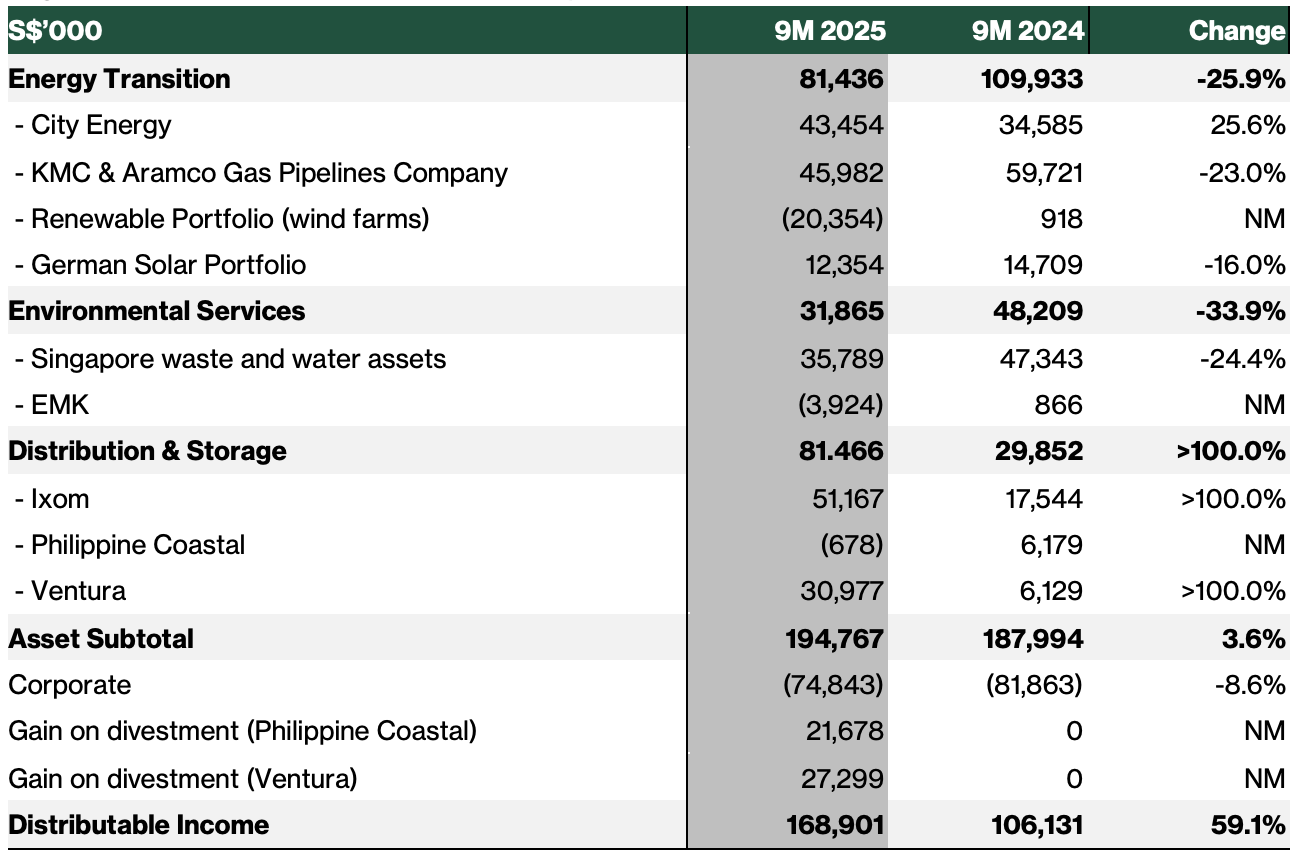Click Gain on divestment (Philippine Coastal) value 21,678
The height and width of the screenshot is (856, 1306).
click(x=844, y=731)
